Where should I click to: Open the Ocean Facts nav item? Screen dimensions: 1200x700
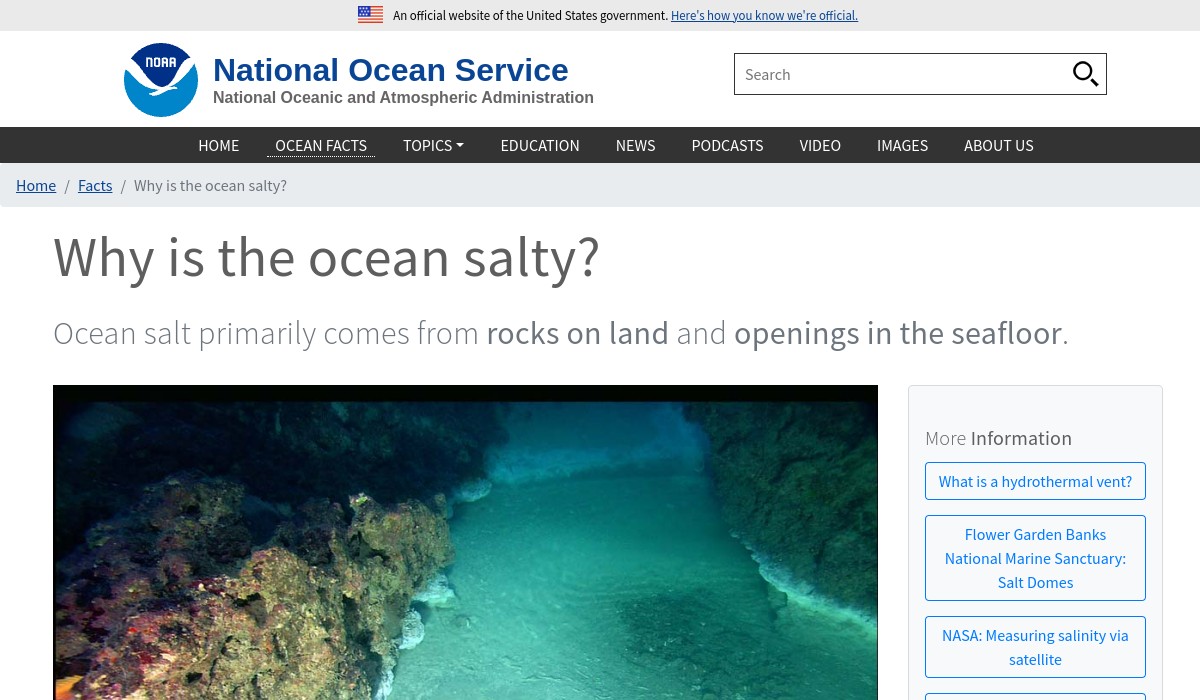[321, 145]
